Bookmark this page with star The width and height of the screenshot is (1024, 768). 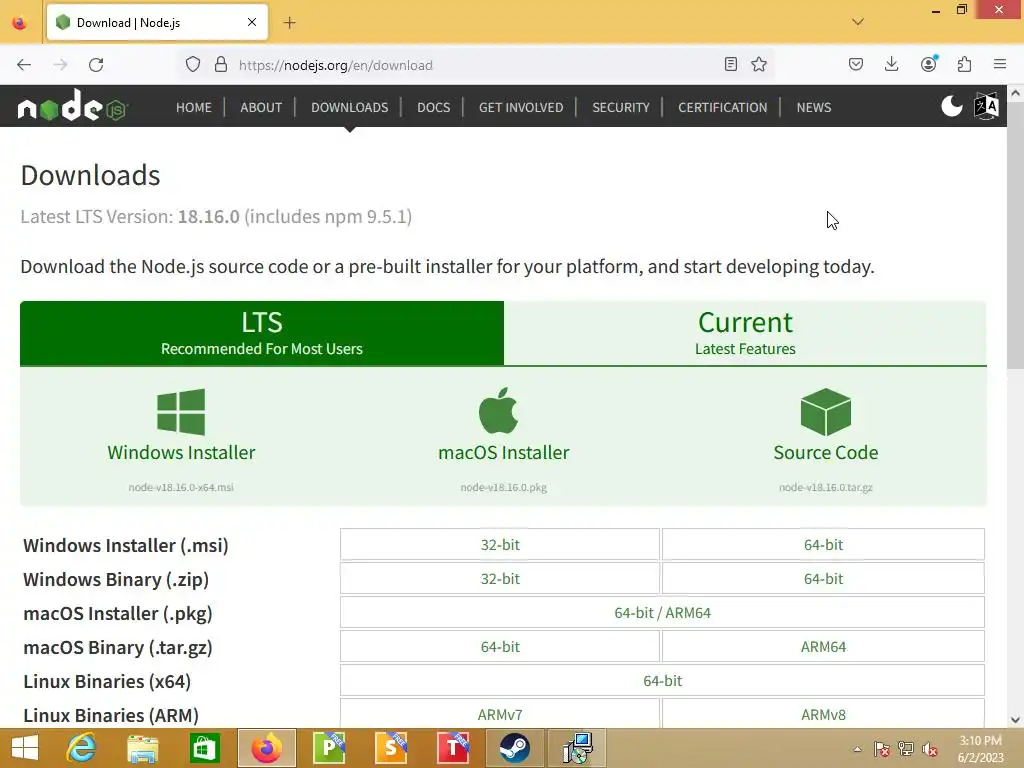759,64
